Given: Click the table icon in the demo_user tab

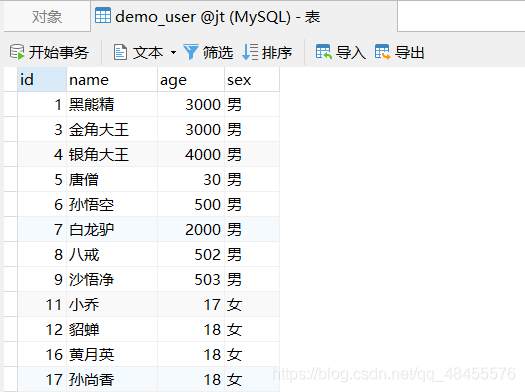Looking at the screenshot, I should [103, 16].
